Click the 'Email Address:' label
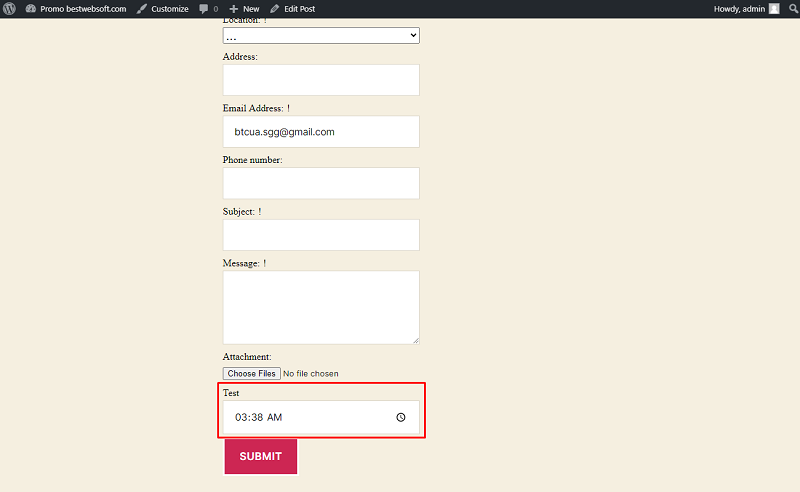 coord(253,108)
